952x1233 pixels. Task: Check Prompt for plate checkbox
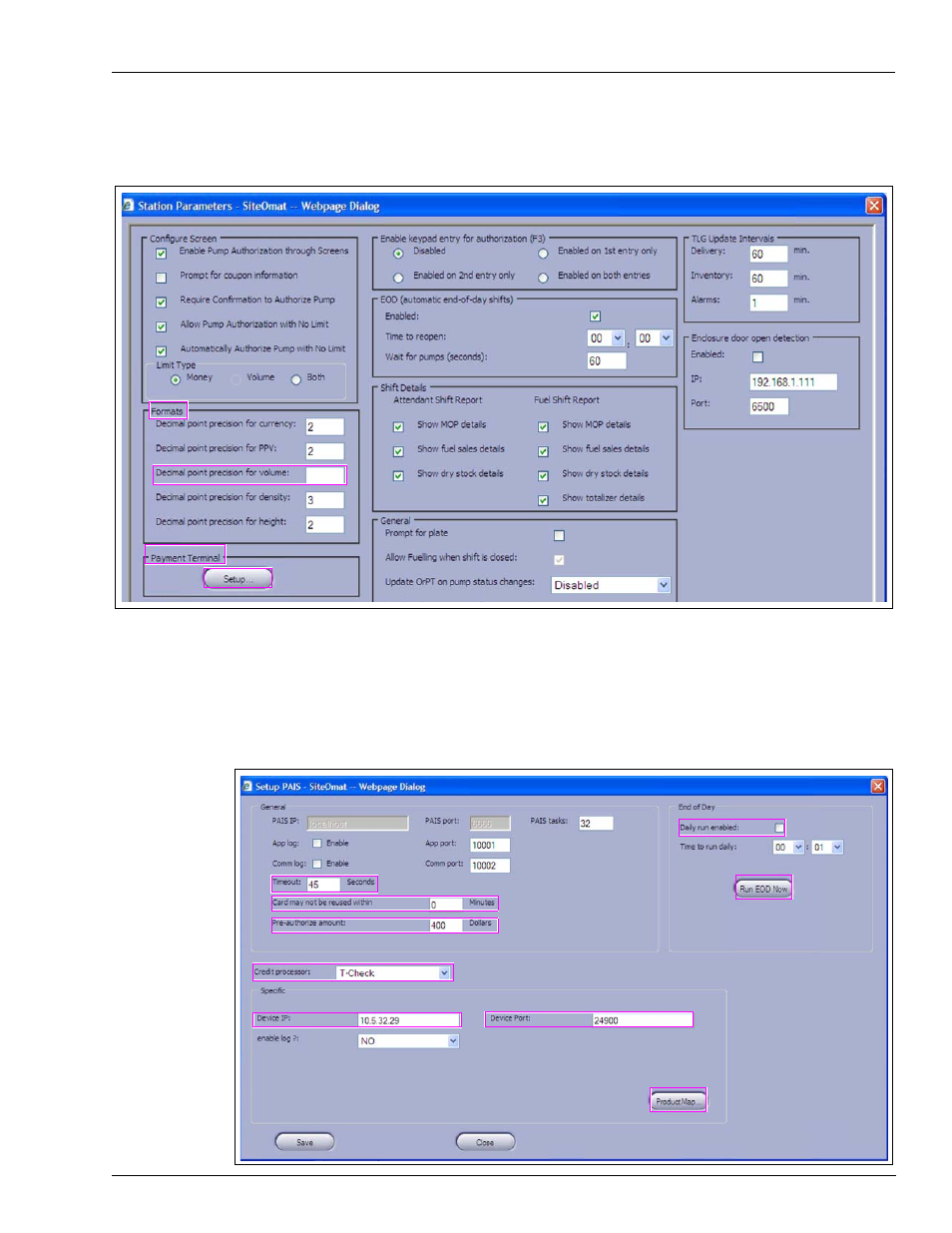pos(559,536)
